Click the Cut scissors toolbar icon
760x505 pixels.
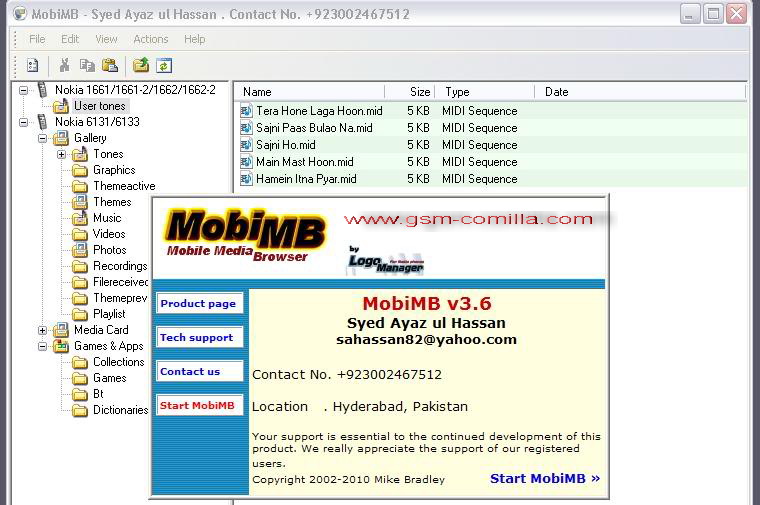(64, 65)
